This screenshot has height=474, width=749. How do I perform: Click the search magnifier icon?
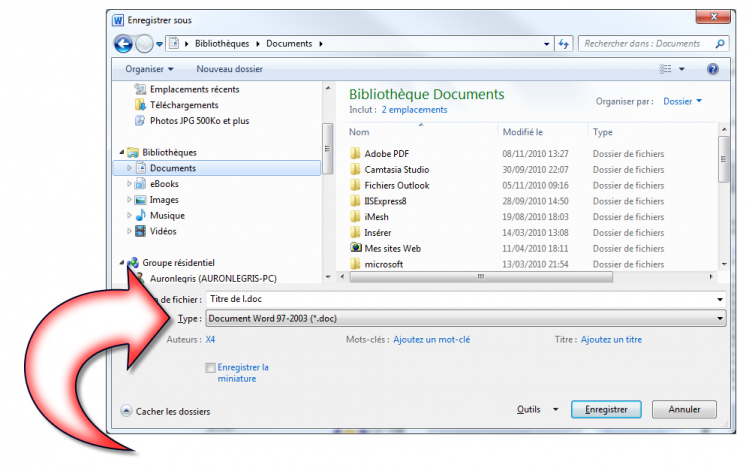pos(720,43)
